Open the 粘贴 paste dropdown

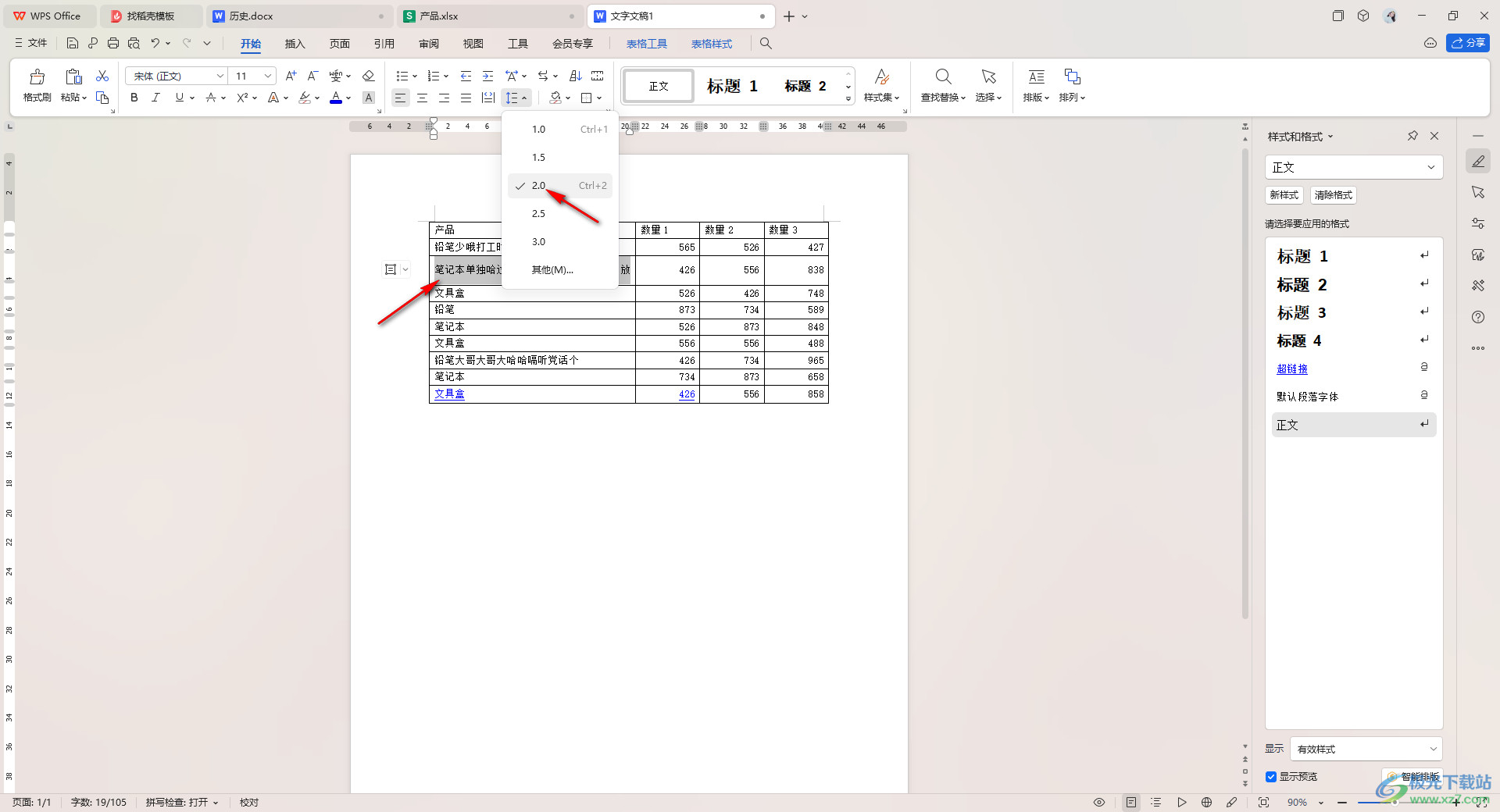click(73, 98)
